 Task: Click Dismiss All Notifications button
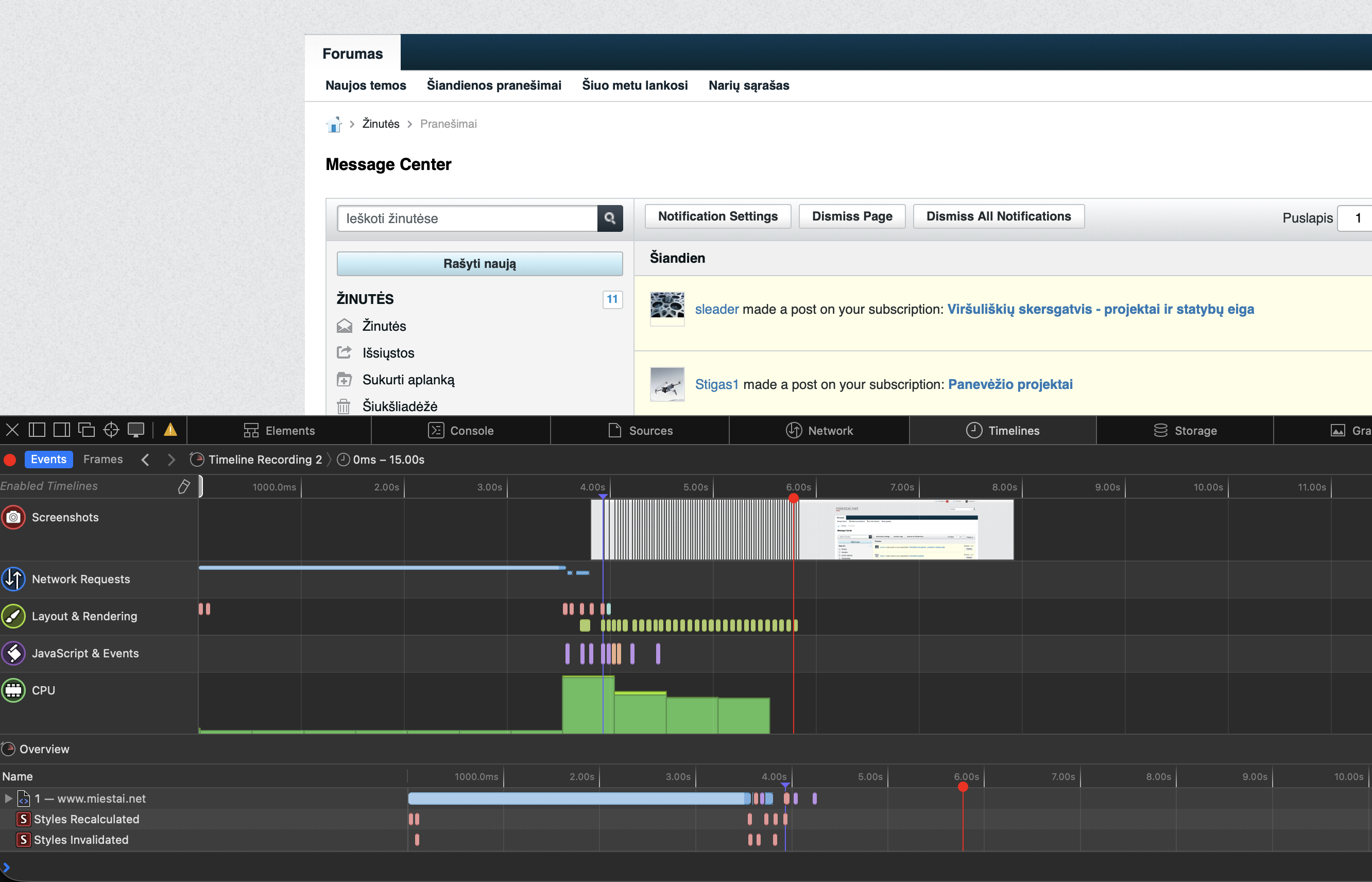(x=998, y=216)
